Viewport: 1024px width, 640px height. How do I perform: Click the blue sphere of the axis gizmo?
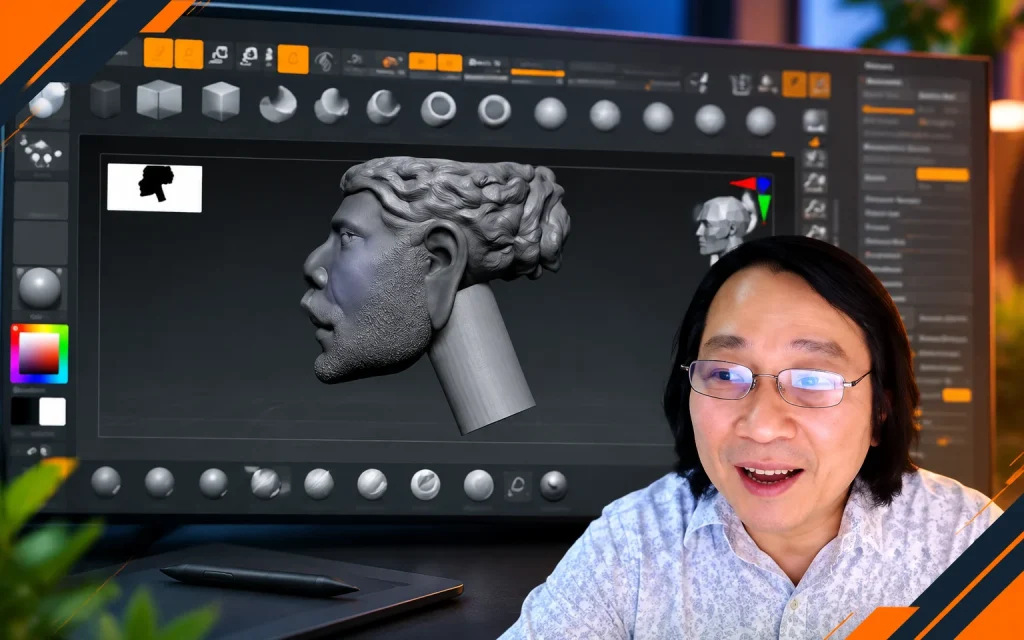point(763,184)
